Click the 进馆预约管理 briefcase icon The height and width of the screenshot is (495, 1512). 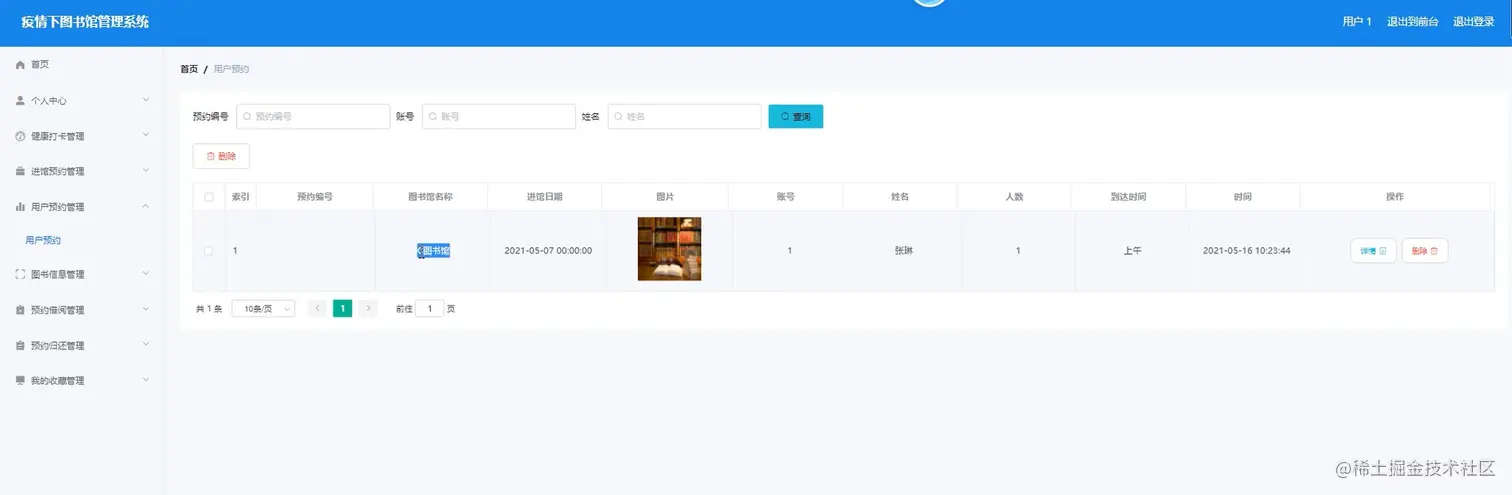(x=20, y=171)
